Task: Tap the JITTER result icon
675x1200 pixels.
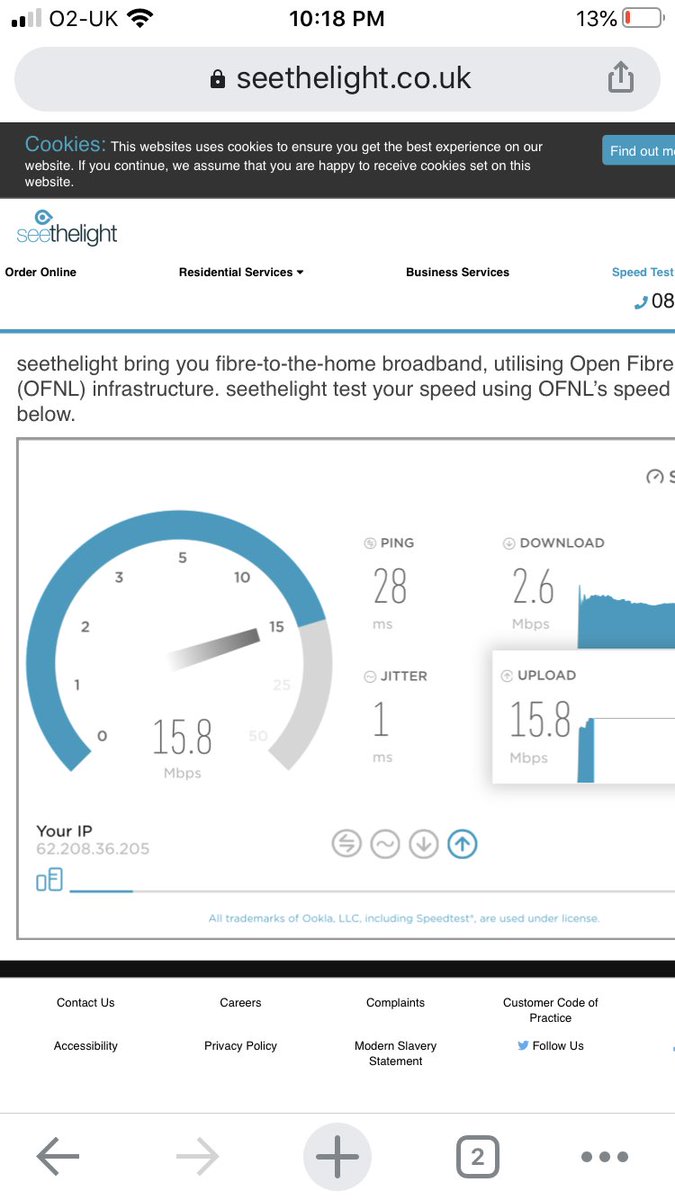Action: pos(370,676)
